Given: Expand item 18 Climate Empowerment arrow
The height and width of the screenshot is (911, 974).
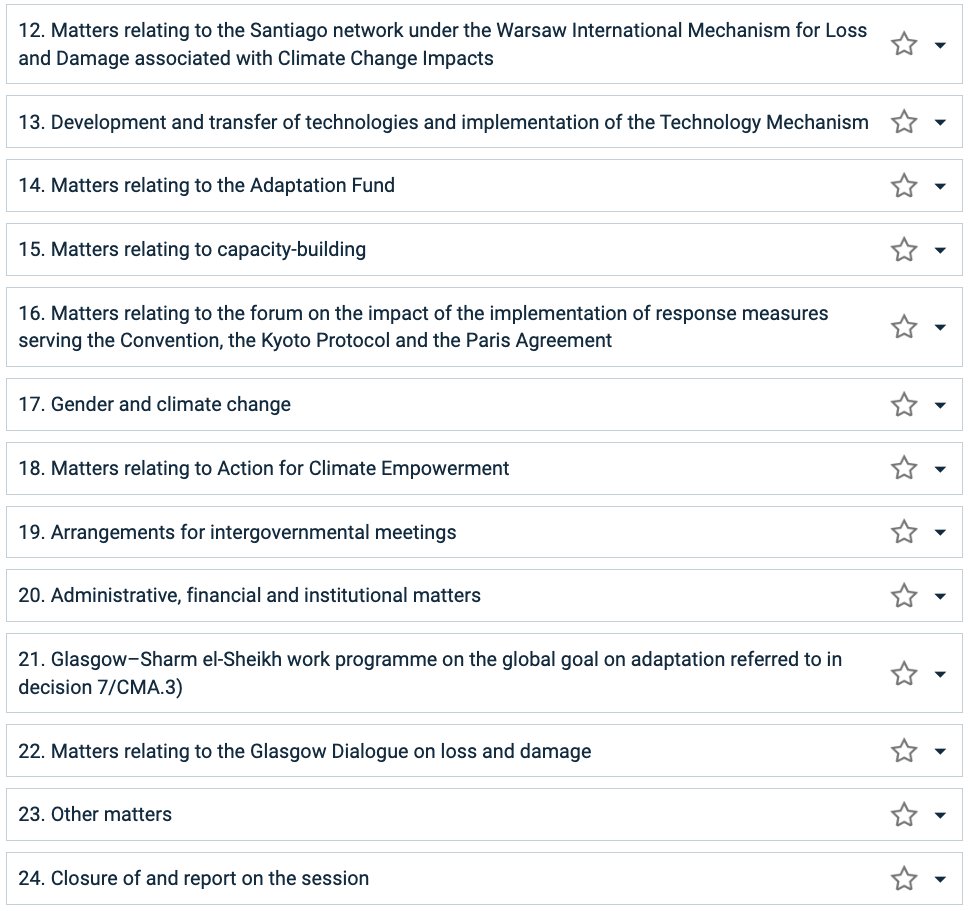Looking at the screenshot, I should click(940, 469).
